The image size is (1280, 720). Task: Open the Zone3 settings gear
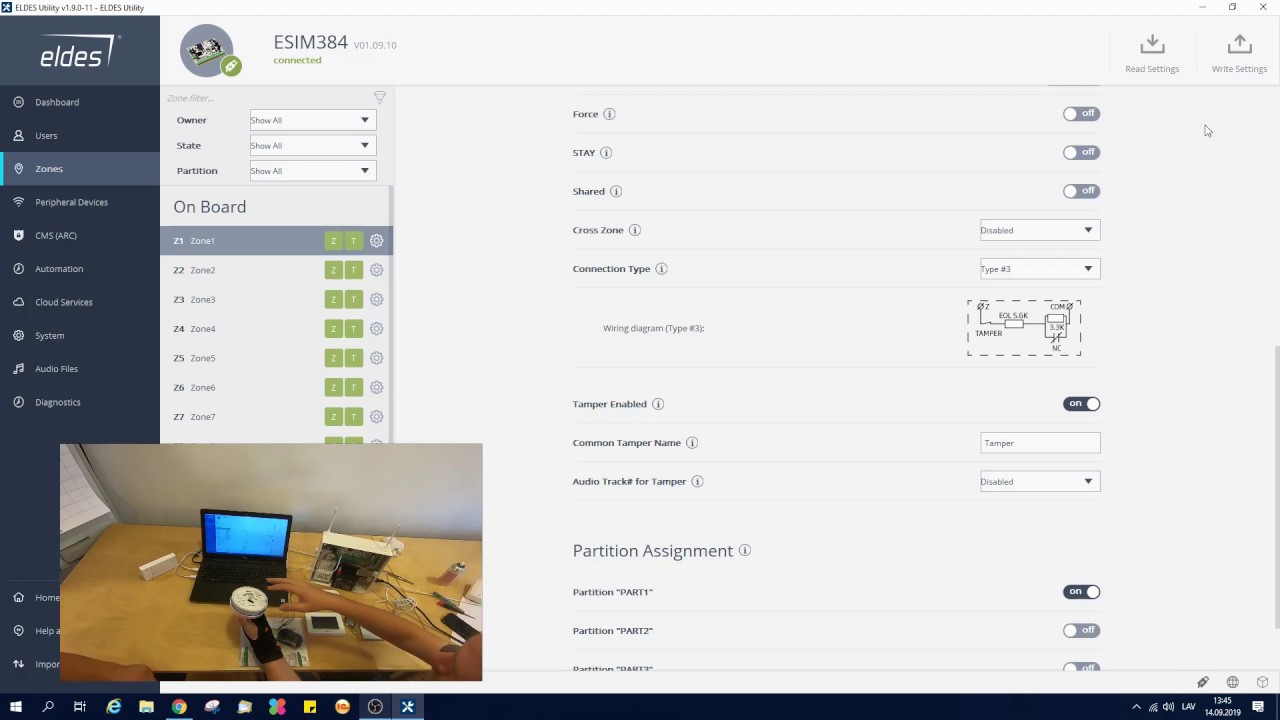(376, 299)
